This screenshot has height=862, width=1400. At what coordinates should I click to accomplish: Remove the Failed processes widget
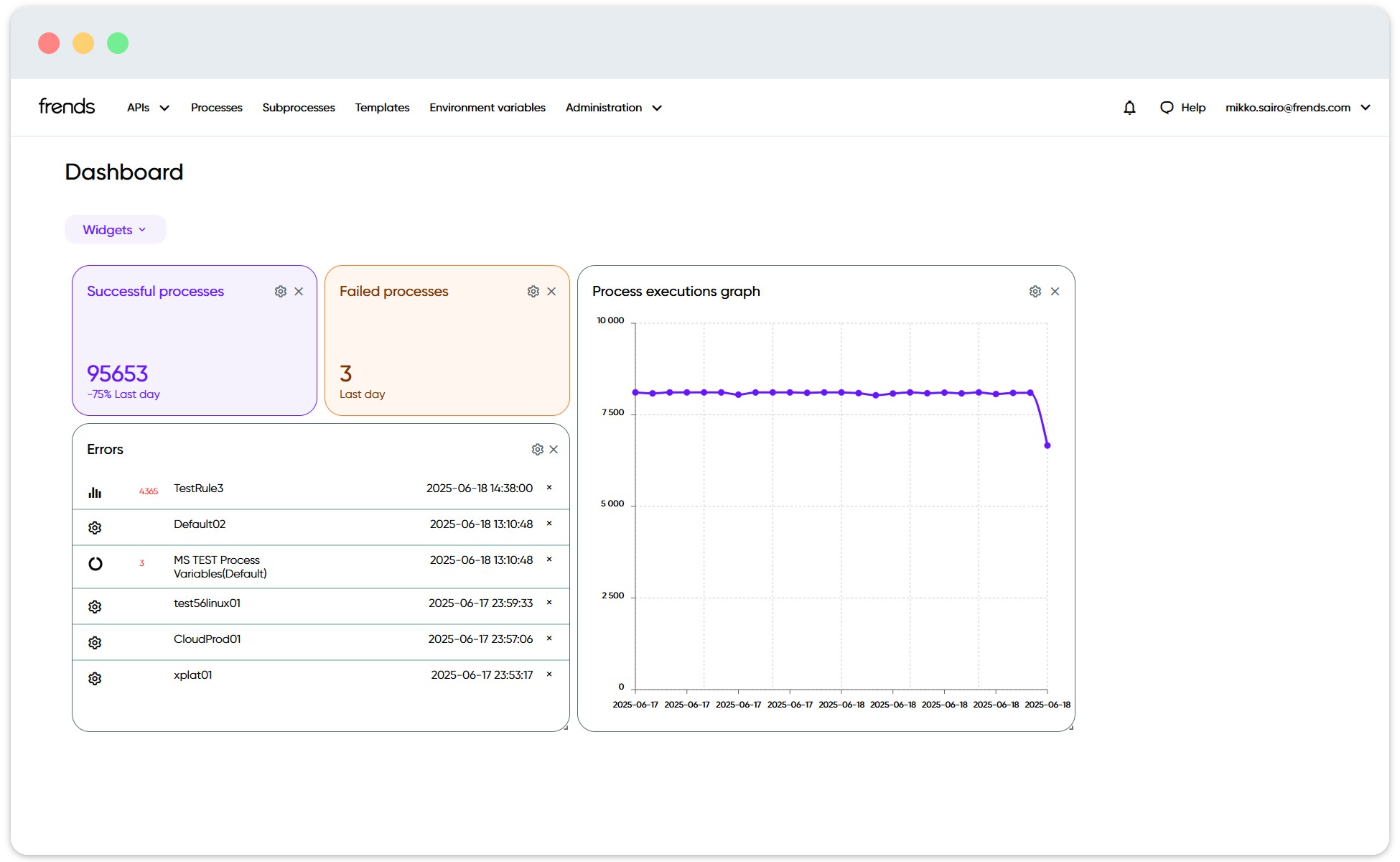(x=551, y=292)
